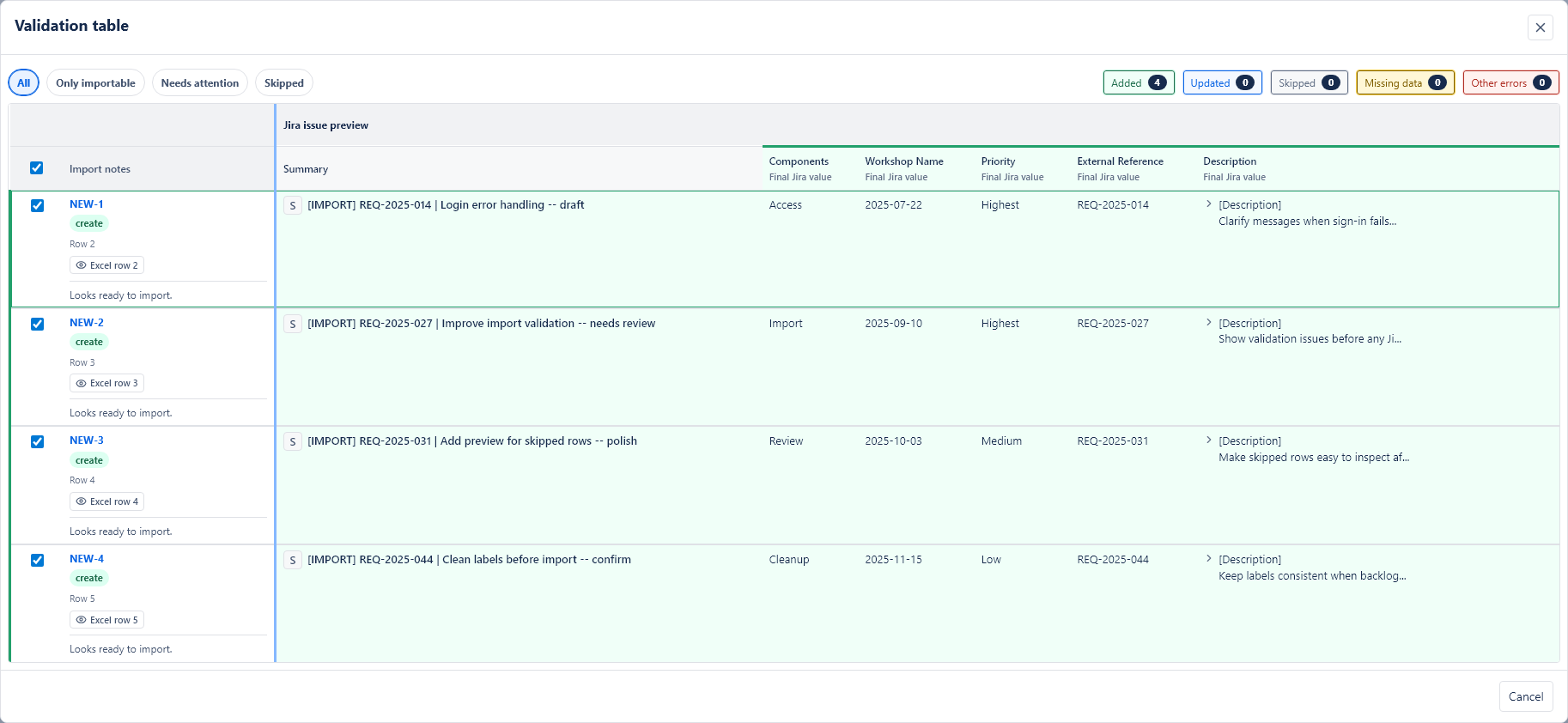Click the create label under NEW-1
The image size is (1568, 723).
pyautogui.click(x=89, y=224)
